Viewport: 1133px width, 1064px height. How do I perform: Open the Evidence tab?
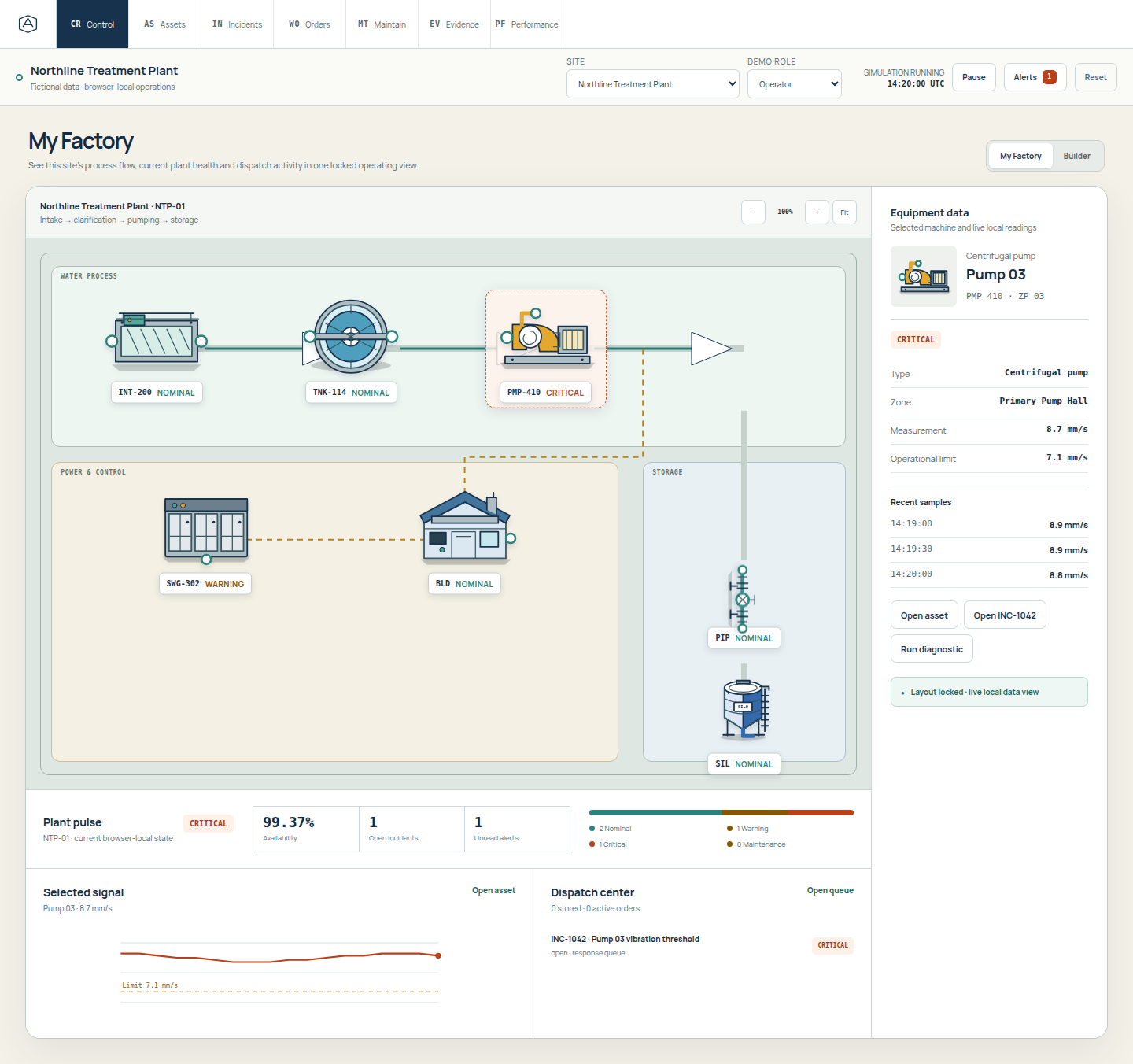pyautogui.click(x=454, y=24)
